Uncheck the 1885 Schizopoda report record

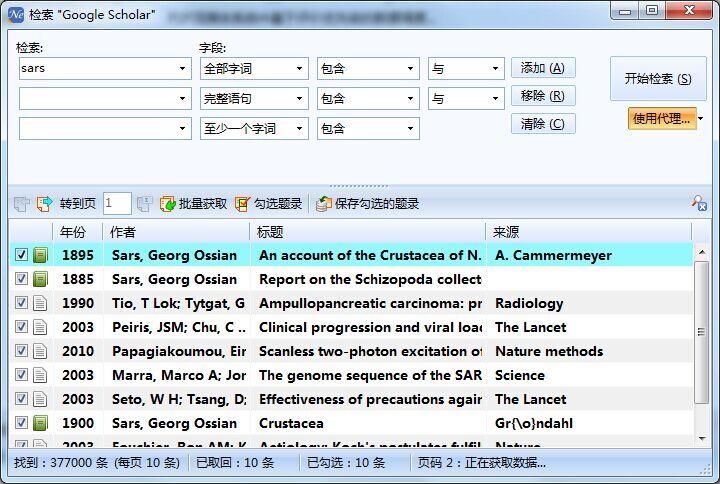tap(21, 278)
